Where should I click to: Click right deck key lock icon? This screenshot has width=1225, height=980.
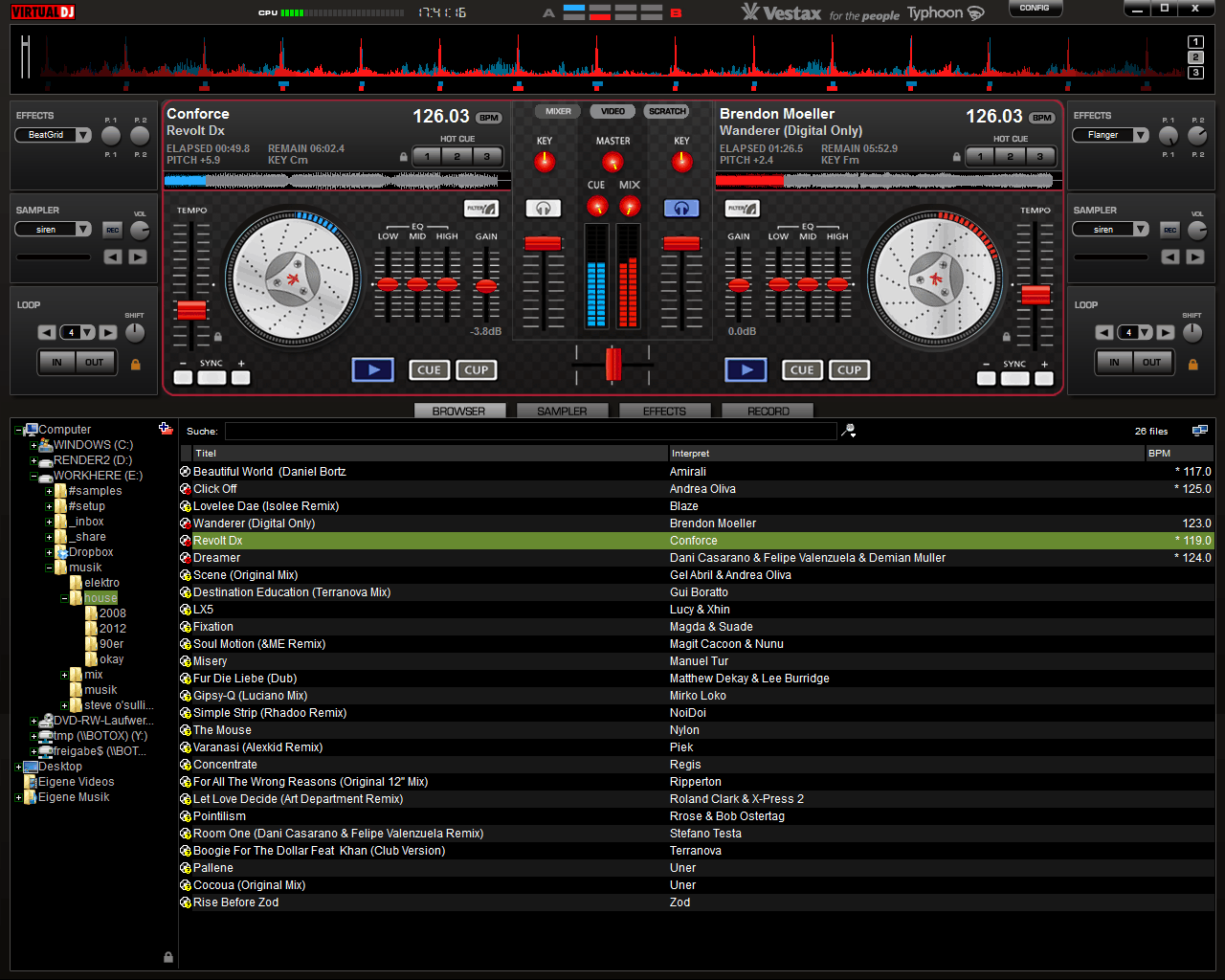point(957,157)
